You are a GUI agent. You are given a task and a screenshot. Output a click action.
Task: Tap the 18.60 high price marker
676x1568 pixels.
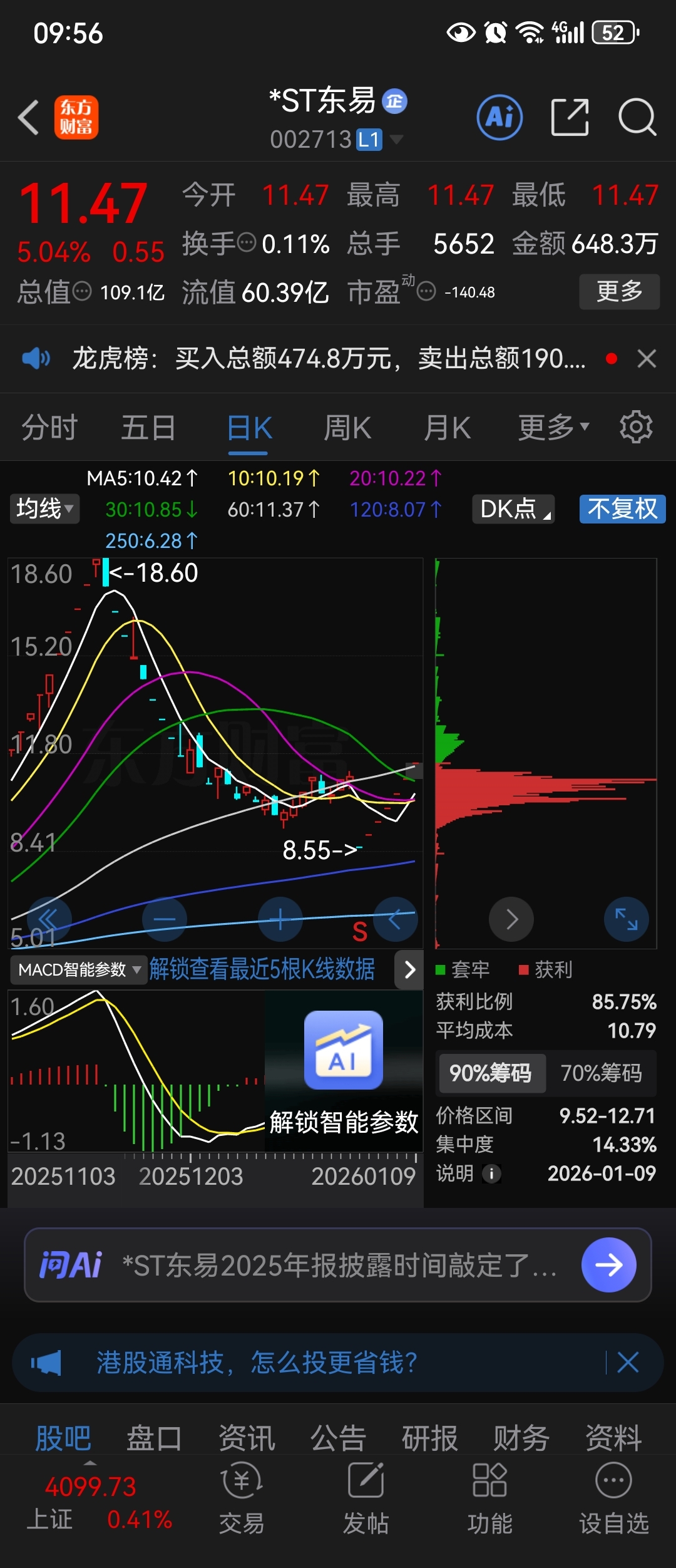(x=153, y=572)
